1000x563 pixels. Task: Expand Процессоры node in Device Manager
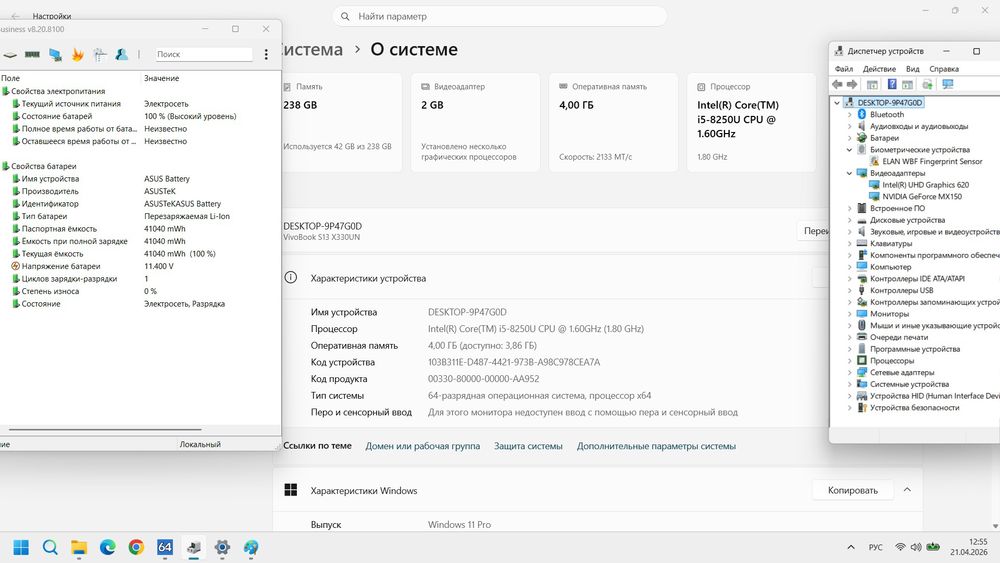point(849,361)
